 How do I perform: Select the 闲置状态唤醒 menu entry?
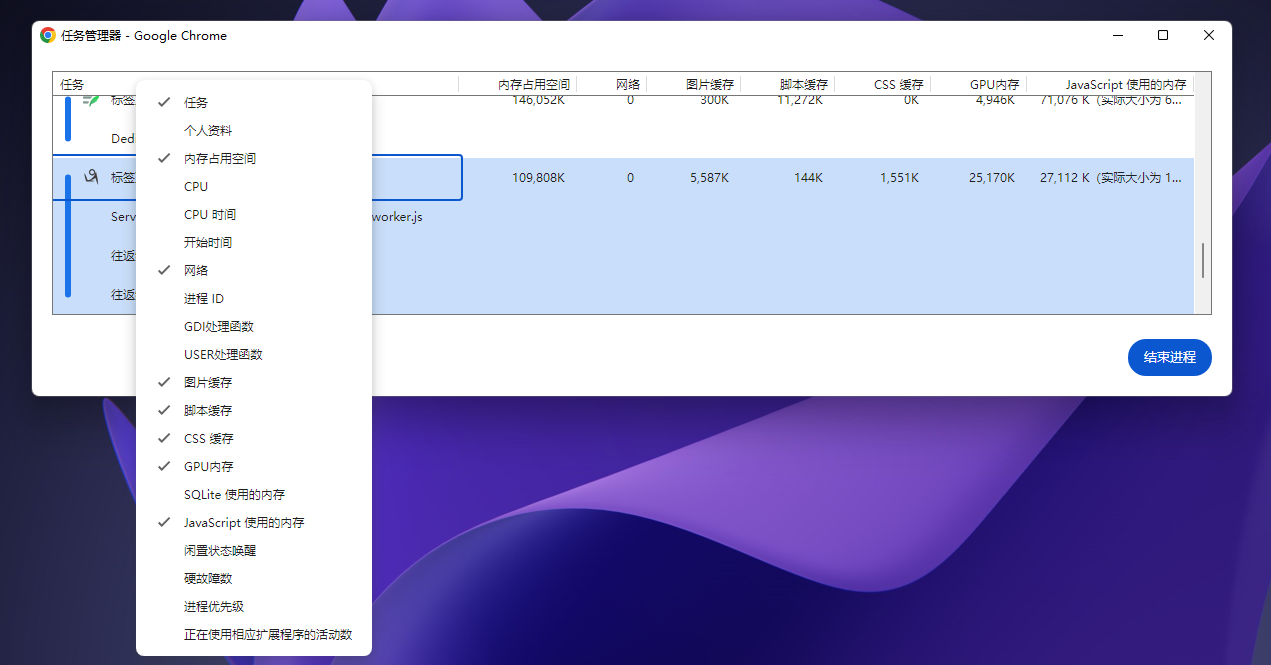coord(254,550)
